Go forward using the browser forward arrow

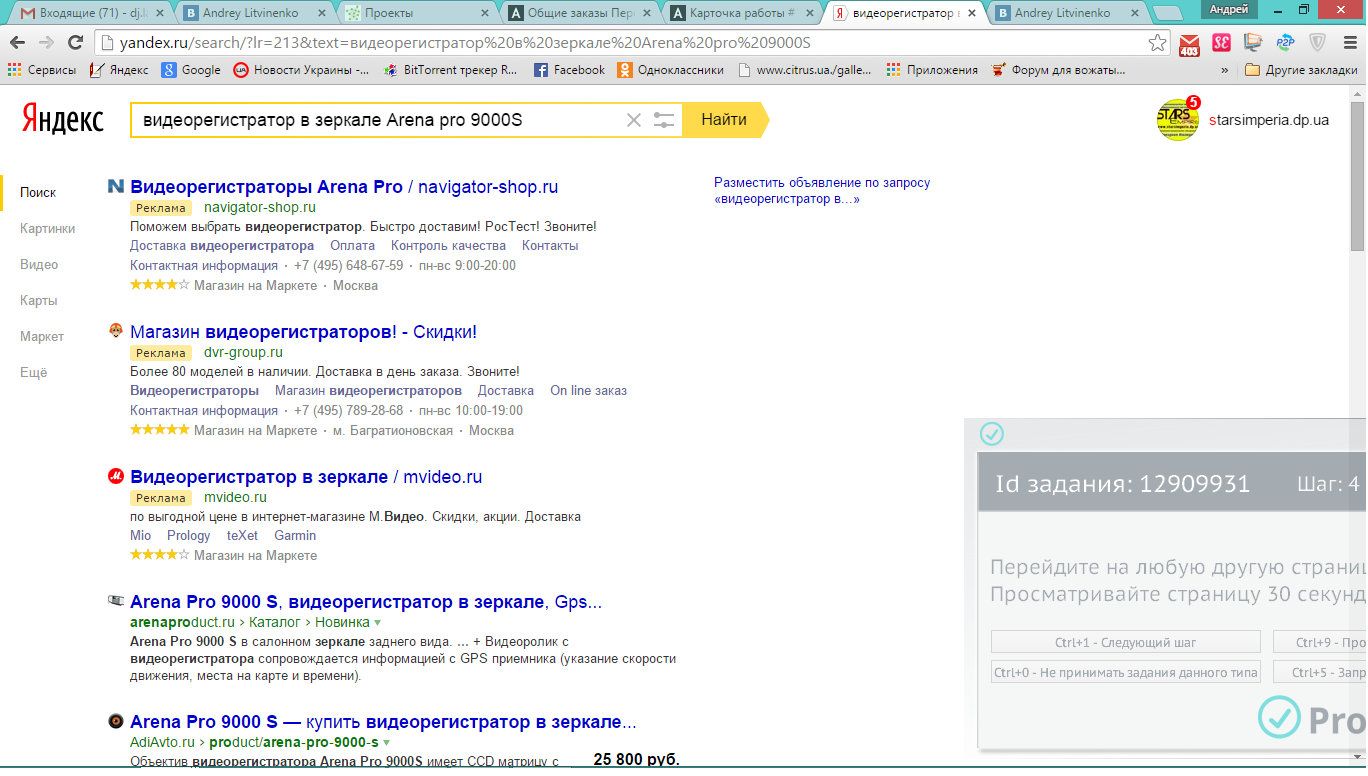46,43
